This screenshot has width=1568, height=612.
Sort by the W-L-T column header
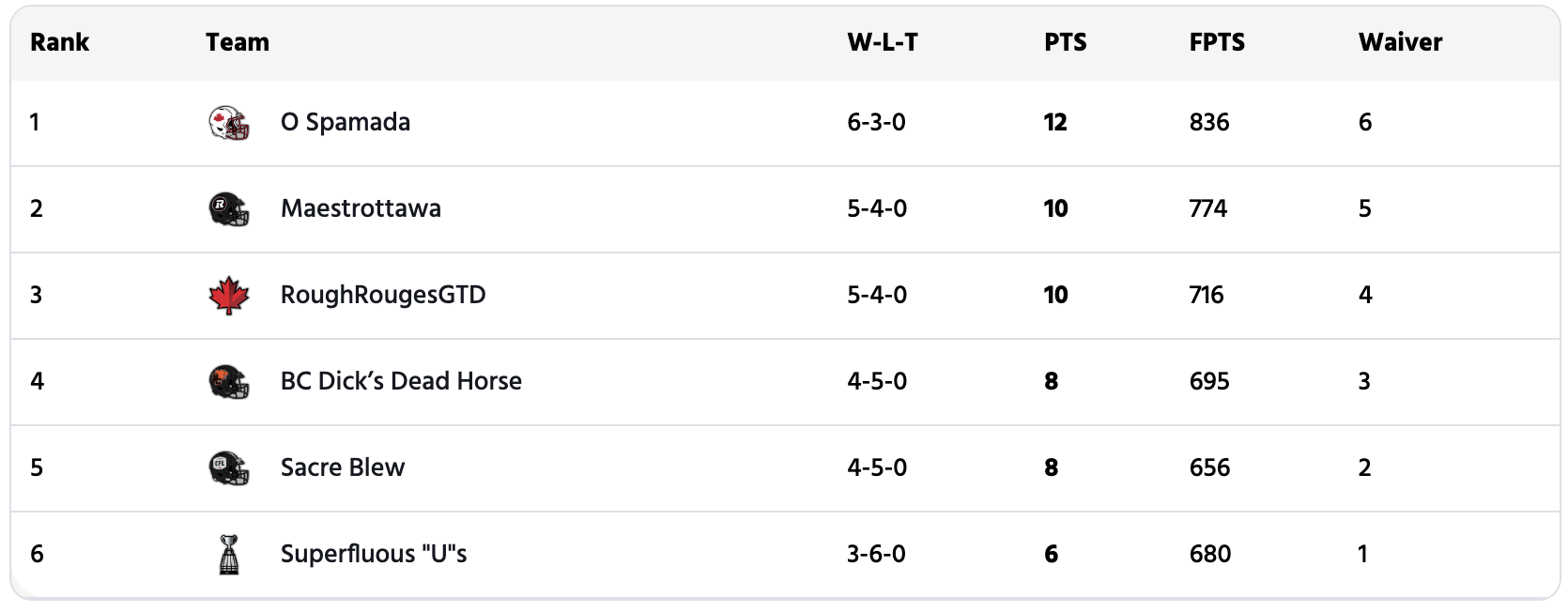(x=883, y=42)
